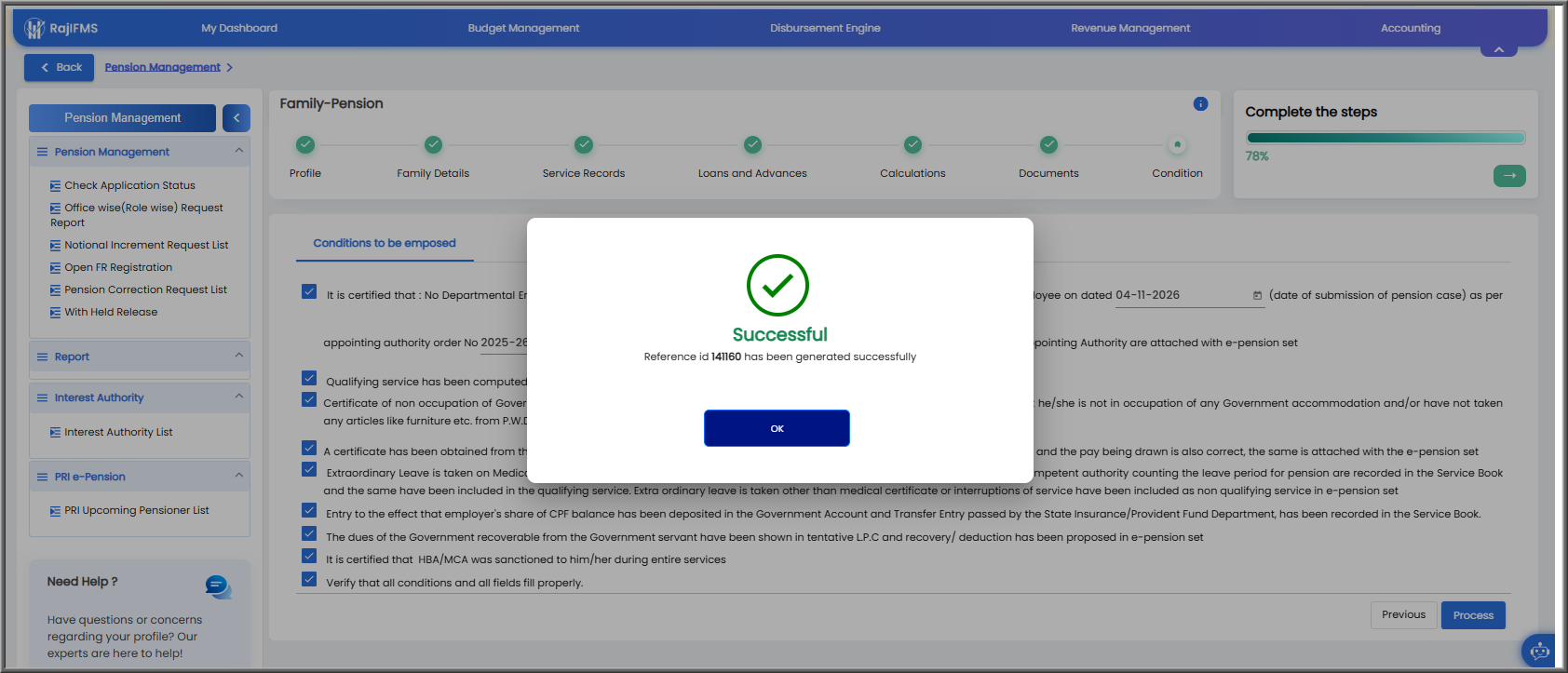Screen dimensions: 1568x673
Task: Confirm the Successful dialog with OK
Action: click(x=777, y=428)
